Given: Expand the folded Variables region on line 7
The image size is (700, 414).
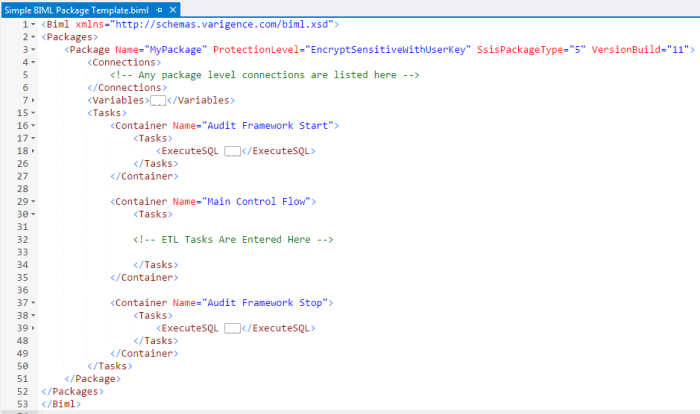Looking at the screenshot, I should pyautogui.click(x=34, y=100).
